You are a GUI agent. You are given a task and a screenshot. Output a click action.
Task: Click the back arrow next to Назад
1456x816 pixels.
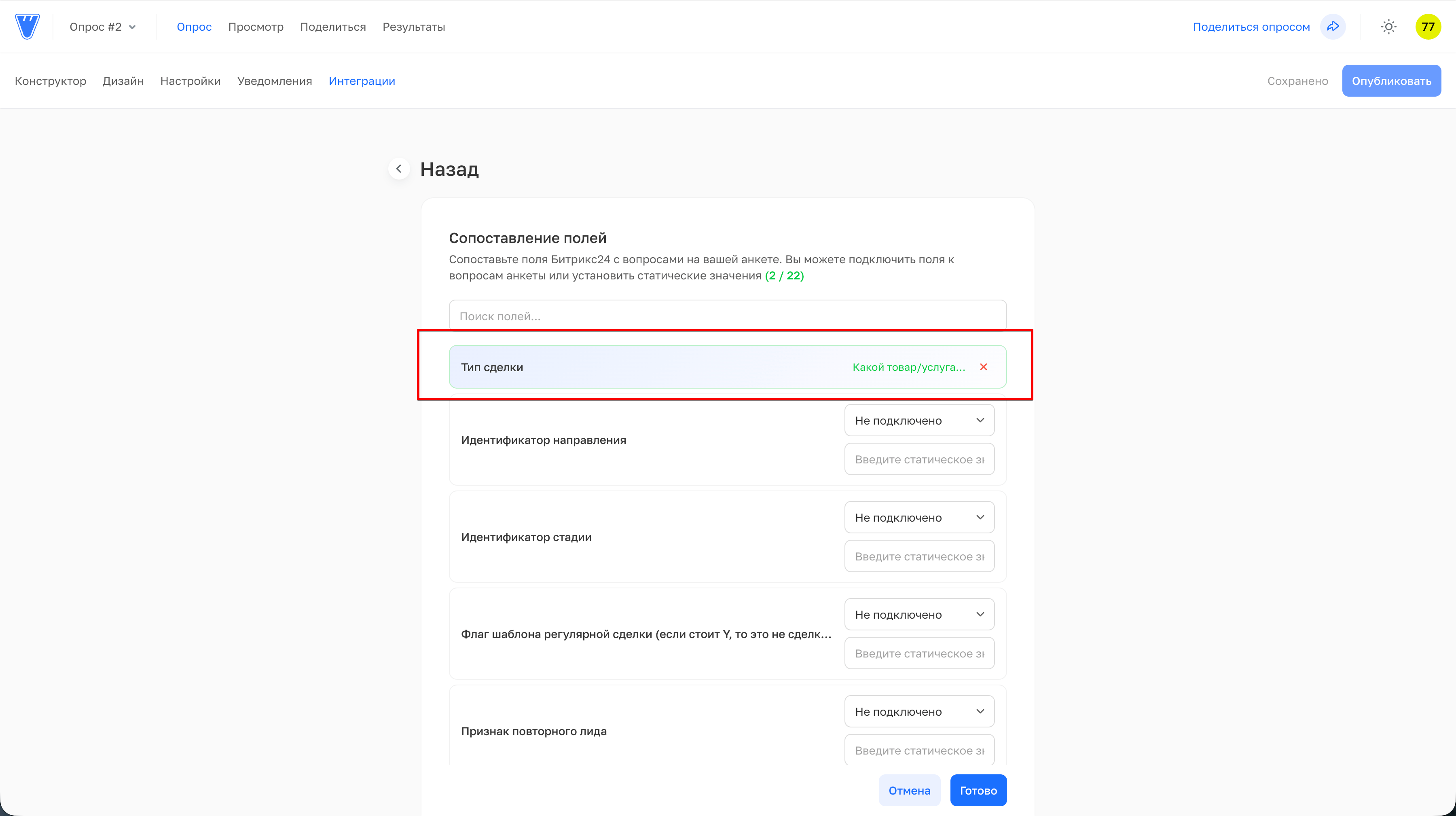click(399, 168)
